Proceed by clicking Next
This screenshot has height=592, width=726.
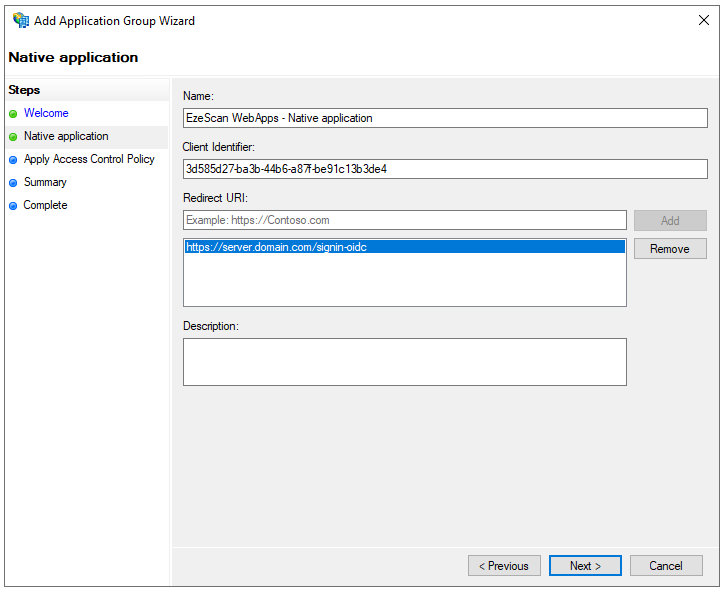[585, 566]
